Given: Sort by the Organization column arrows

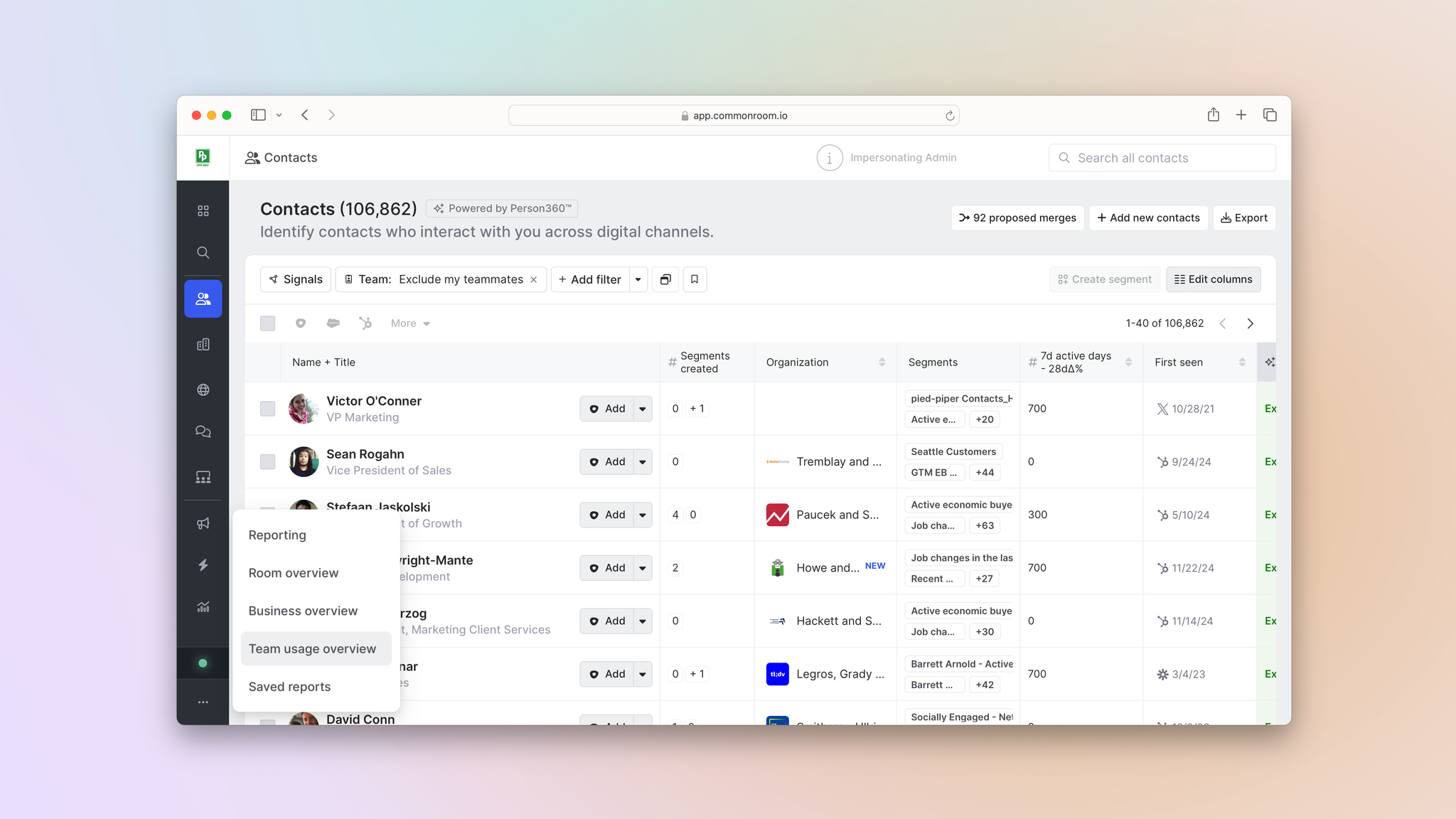Looking at the screenshot, I should 882,363.
